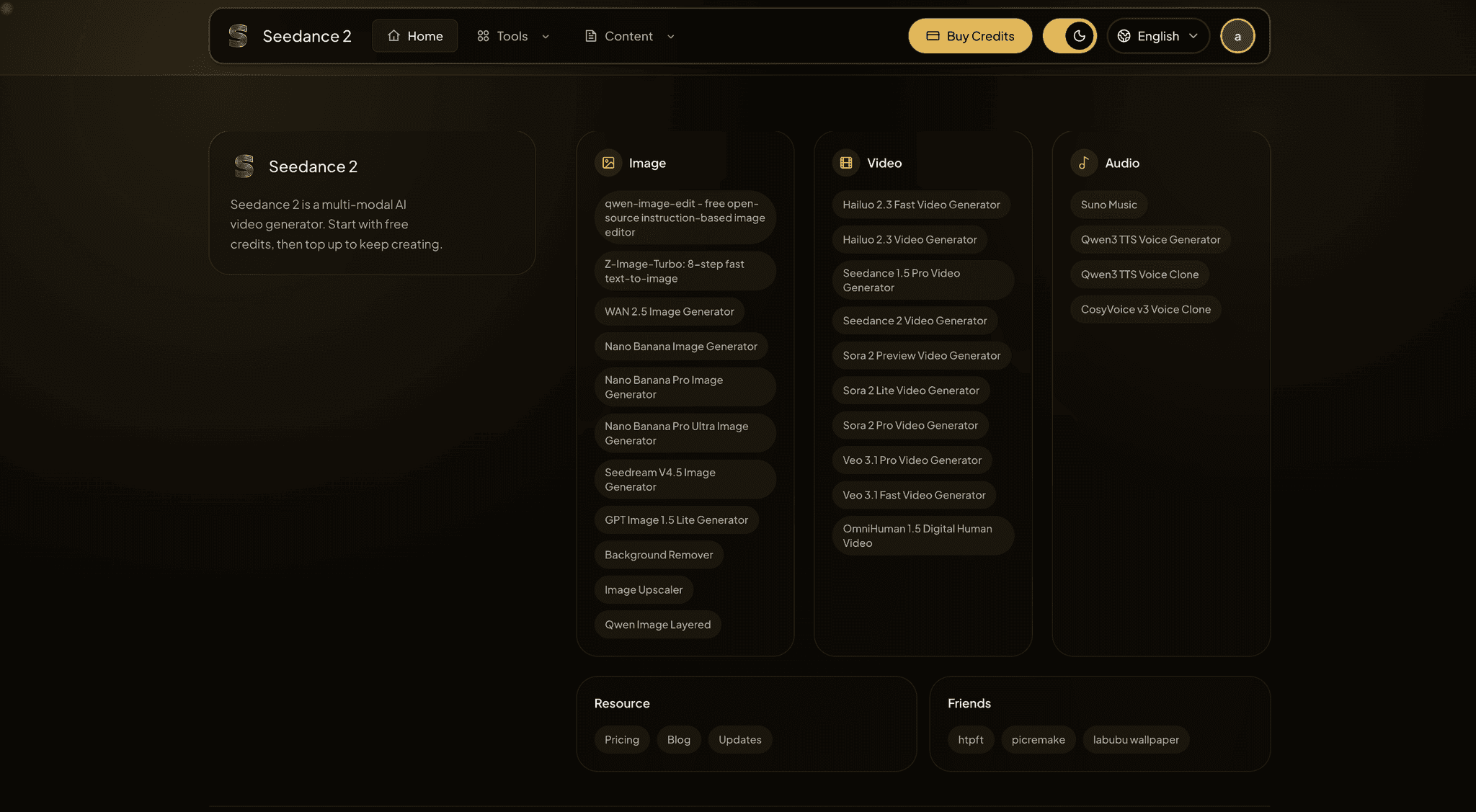Click the Resource heading
The image size is (1476, 812).
coord(622,703)
